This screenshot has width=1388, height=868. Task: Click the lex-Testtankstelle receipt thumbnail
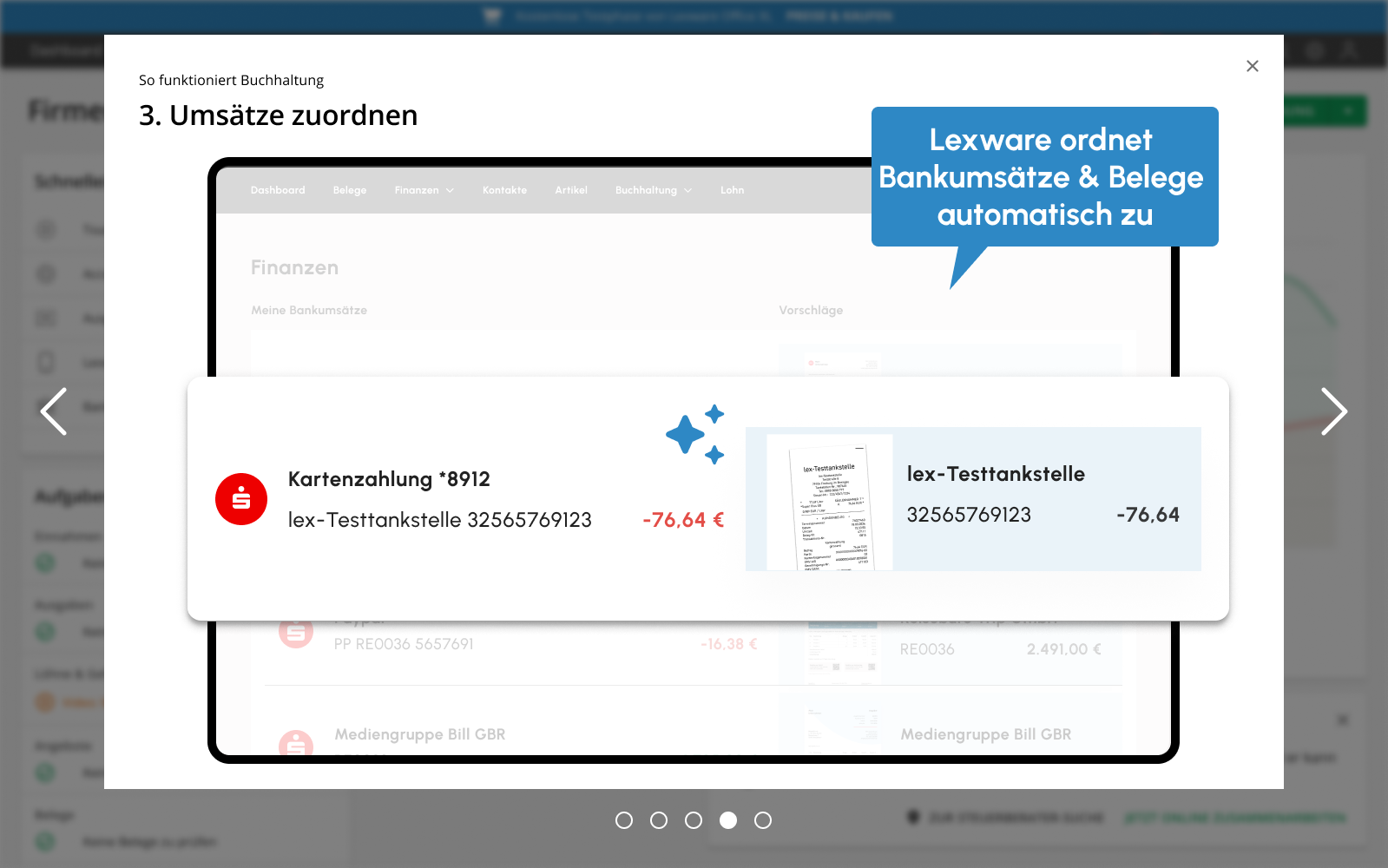pos(830,502)
